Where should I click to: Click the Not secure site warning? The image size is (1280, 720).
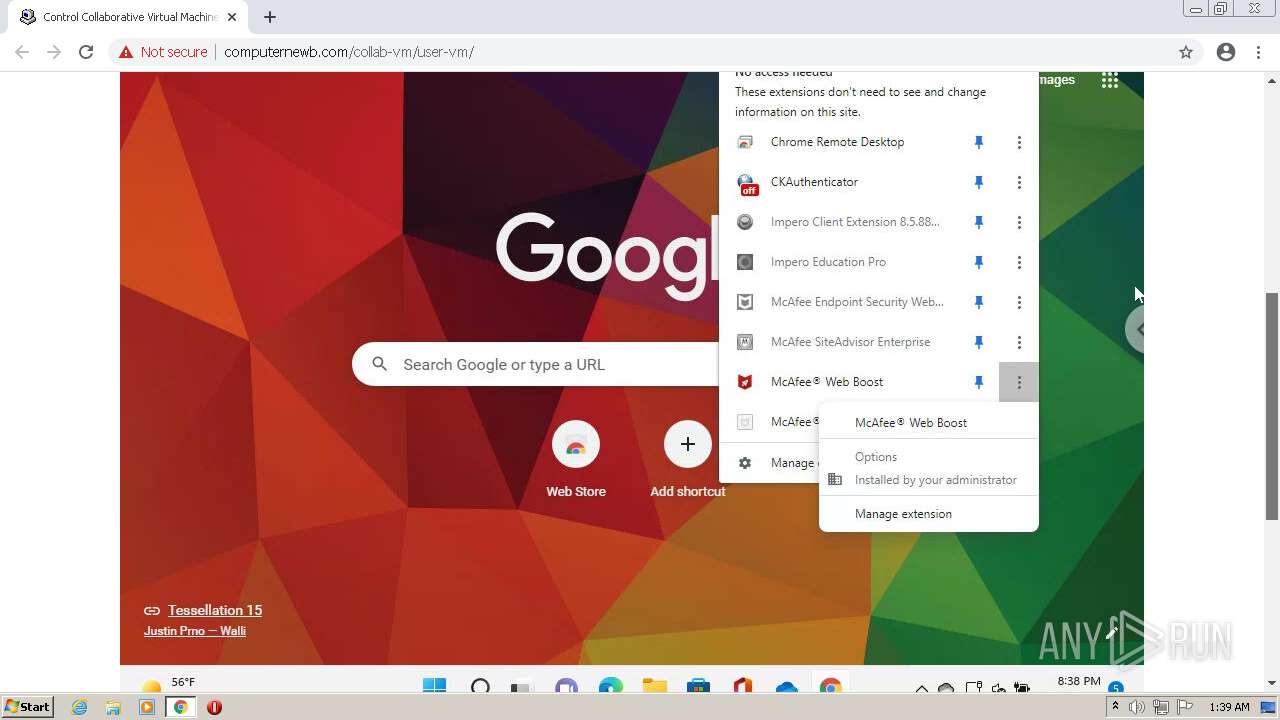(163, 52)
